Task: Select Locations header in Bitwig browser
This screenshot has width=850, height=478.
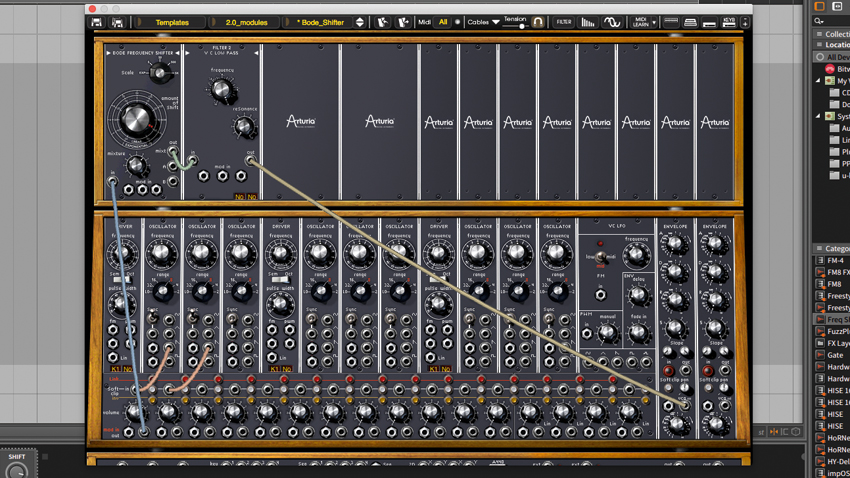Action: tap(832, 44)
